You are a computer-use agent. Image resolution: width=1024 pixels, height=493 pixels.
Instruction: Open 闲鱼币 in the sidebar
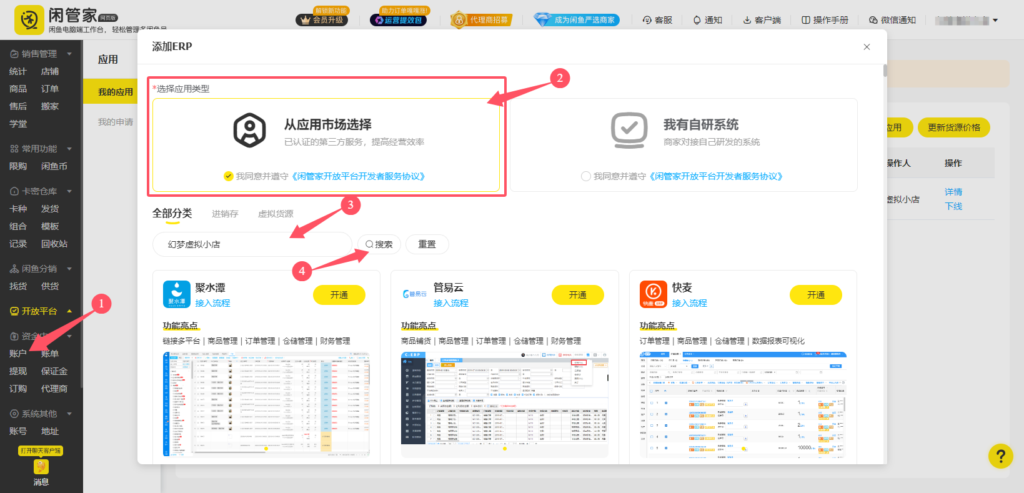54,166
